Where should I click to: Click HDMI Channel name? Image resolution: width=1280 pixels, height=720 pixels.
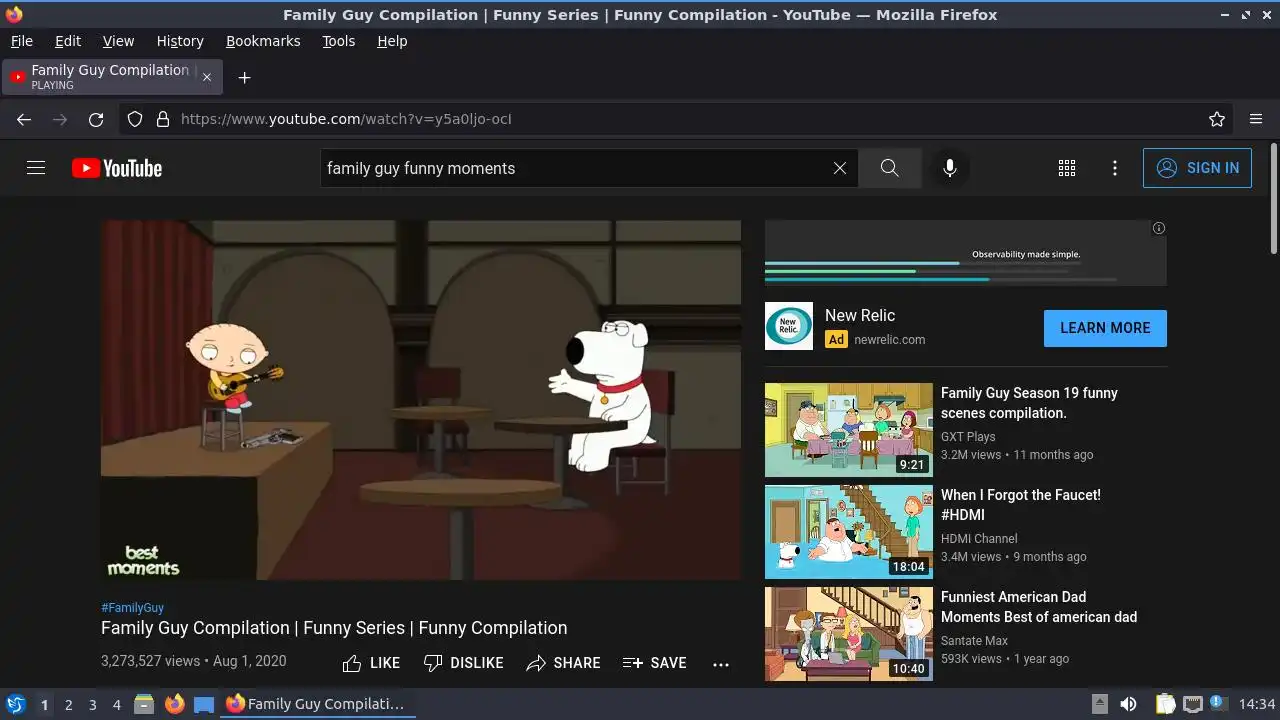coord(979,539)
